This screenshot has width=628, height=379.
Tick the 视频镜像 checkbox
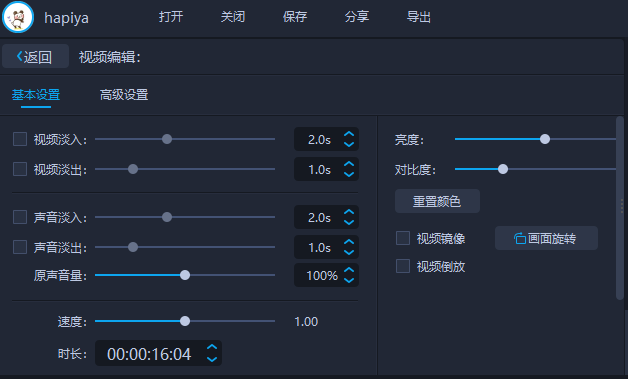point(403,238)
